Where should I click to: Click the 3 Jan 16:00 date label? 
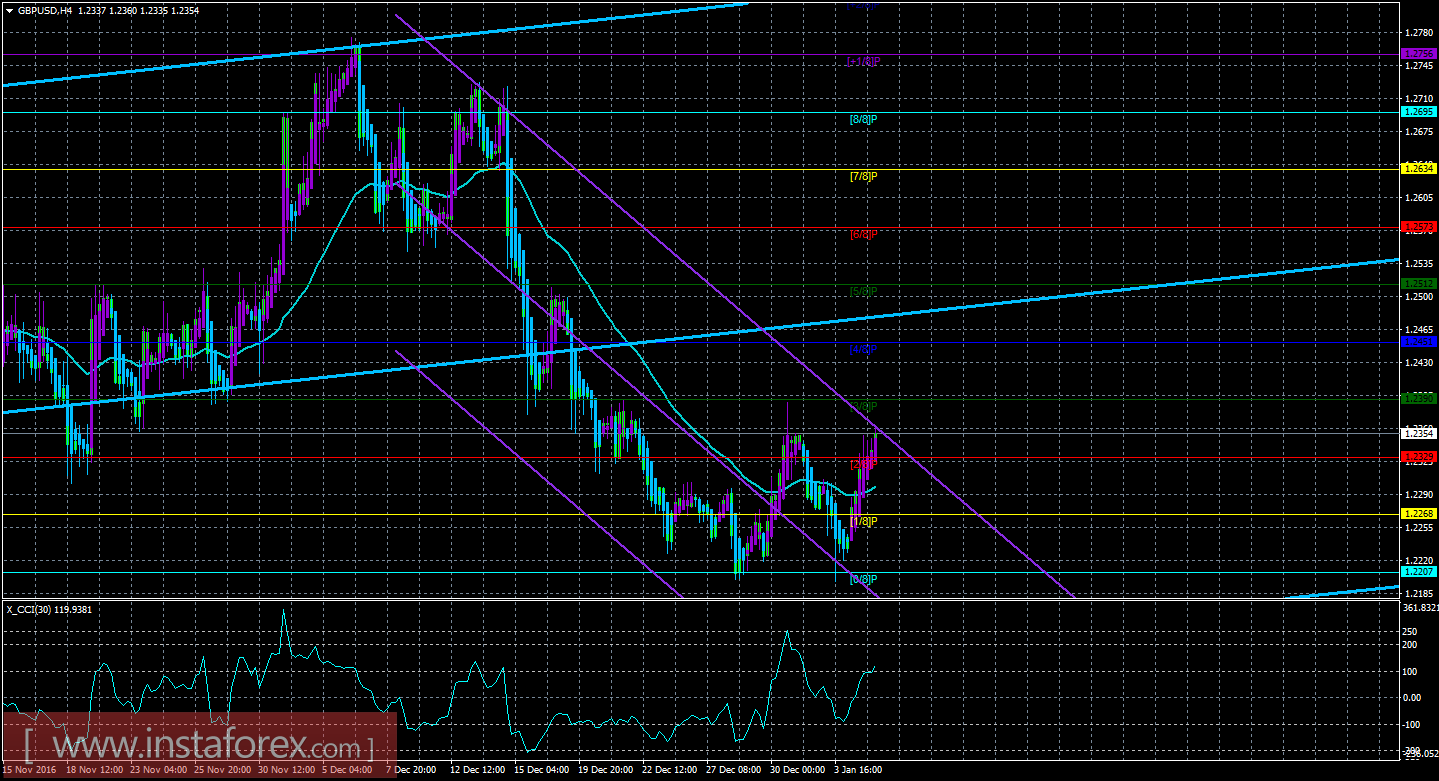[x=857, y=770]
